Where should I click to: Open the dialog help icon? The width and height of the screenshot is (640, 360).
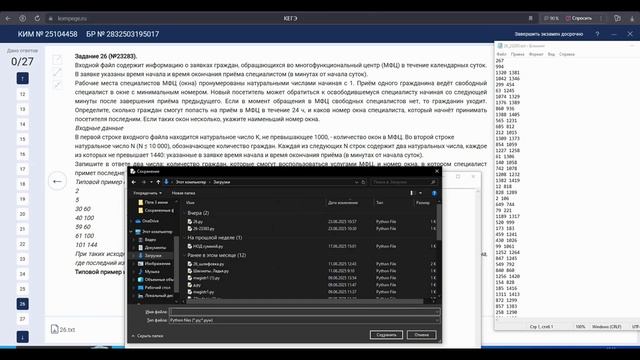pos(434,193)
